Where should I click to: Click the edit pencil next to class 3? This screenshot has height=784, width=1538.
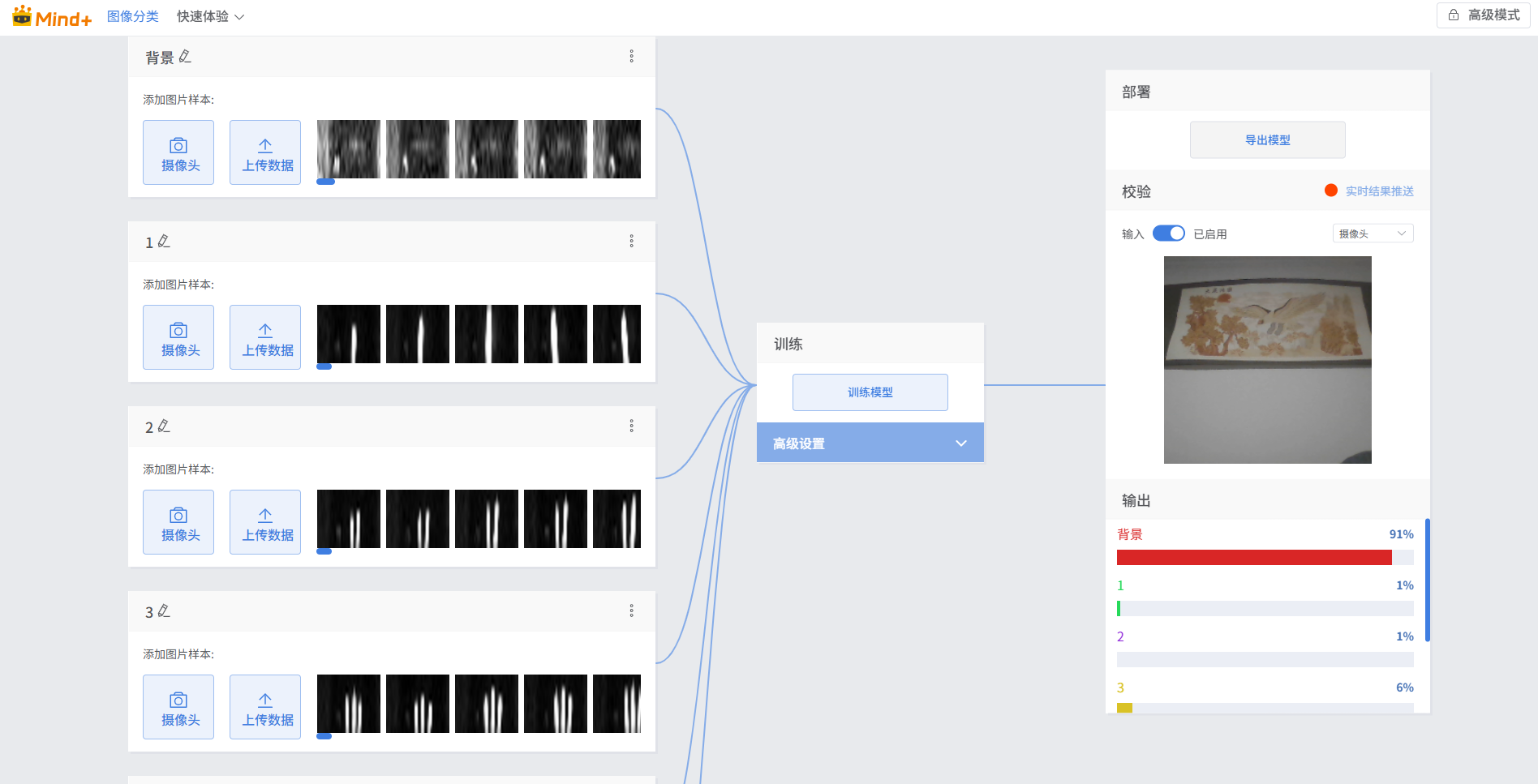tap(164, 611)
